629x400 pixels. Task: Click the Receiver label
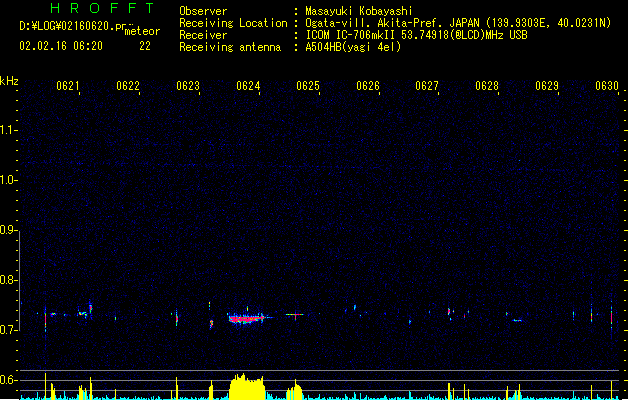click(x=203, y=35)
